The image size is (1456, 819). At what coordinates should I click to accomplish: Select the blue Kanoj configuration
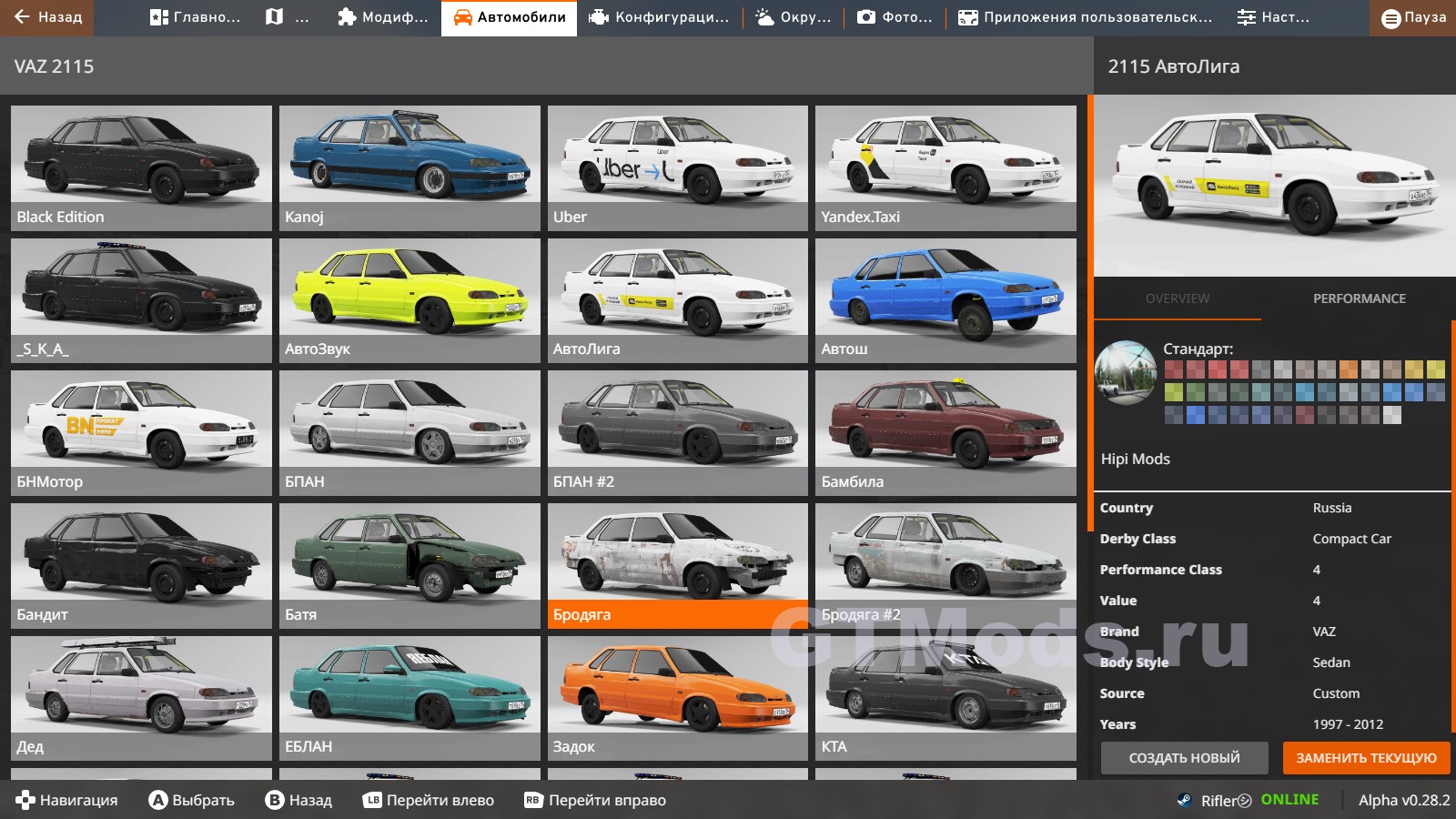tap(409, 167)
